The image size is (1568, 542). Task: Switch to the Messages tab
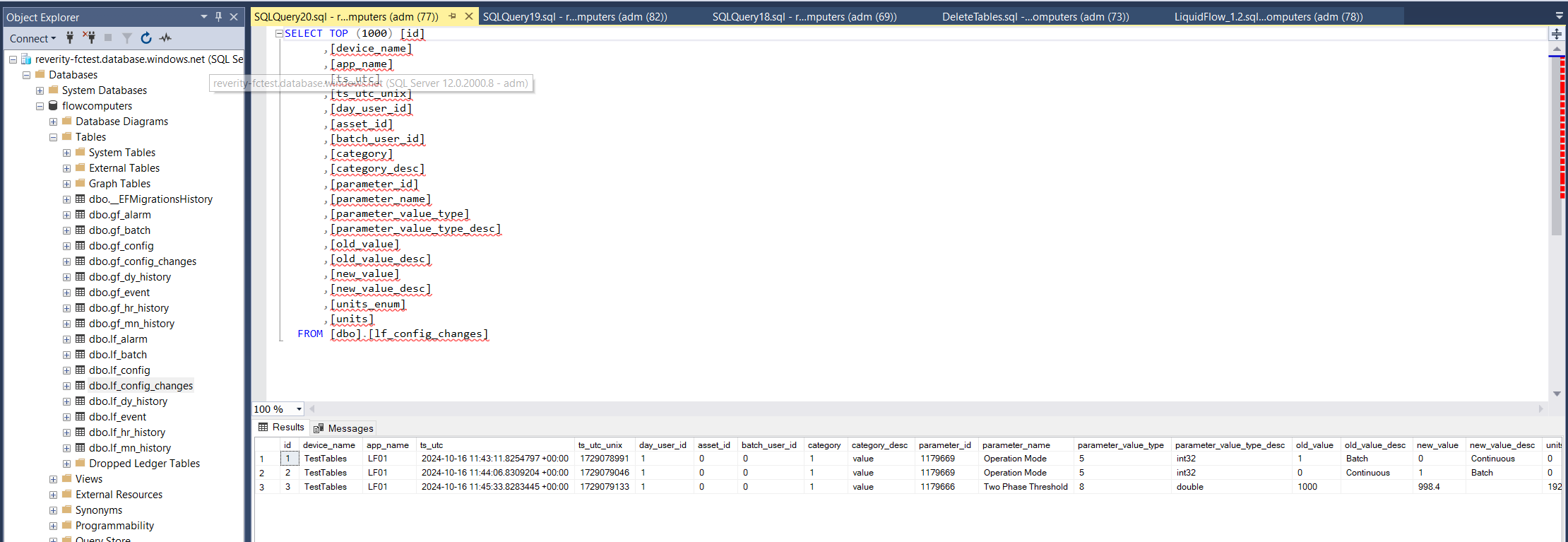pos(344,428)
